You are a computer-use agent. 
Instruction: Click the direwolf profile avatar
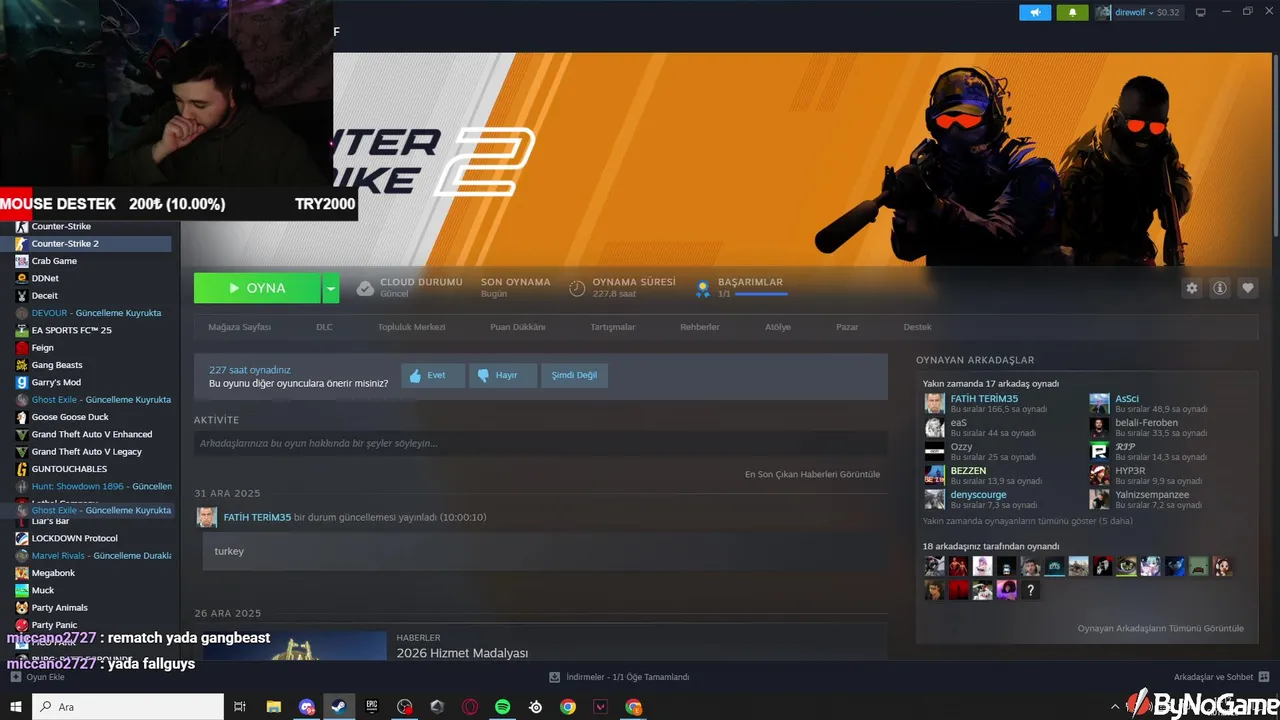tap(1103, 12)
